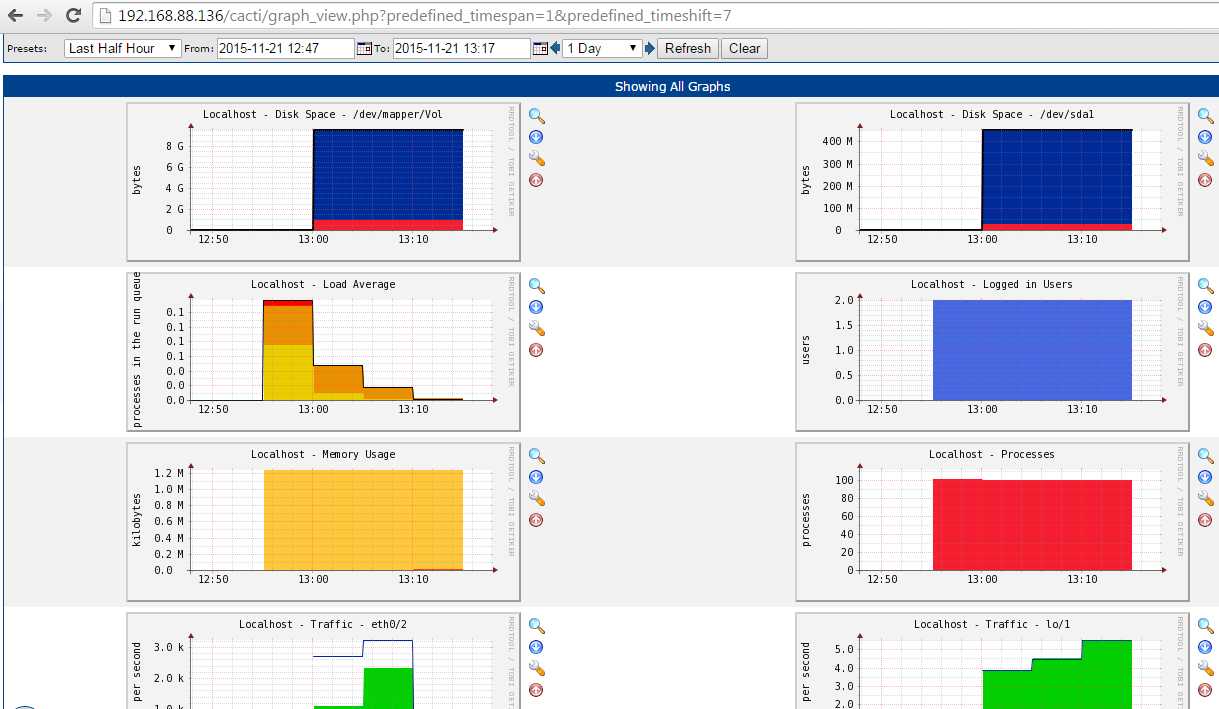Open wrench properties for Disk Space /dev/mapper/Vol

(536, 159)
